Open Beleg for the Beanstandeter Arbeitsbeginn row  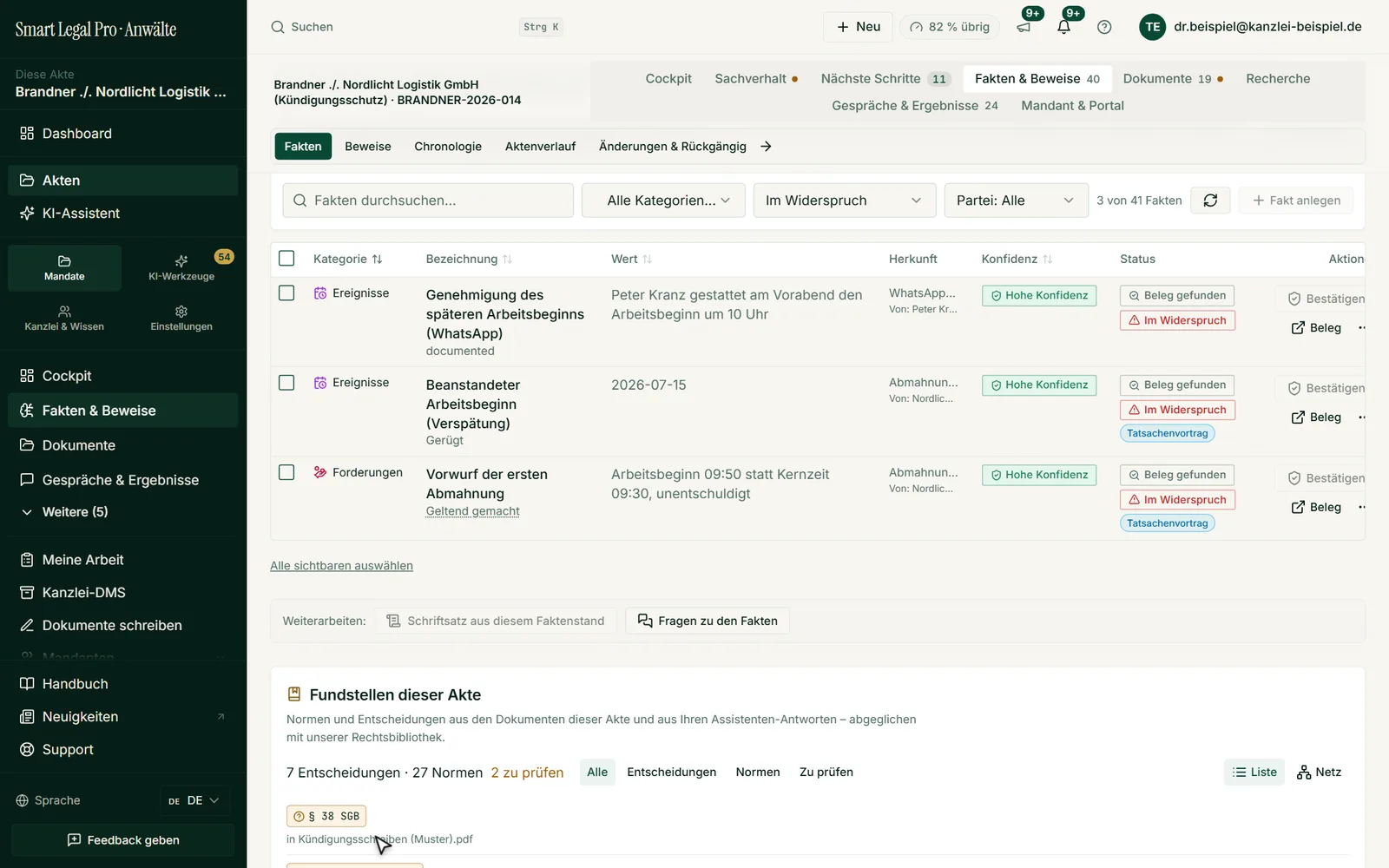point(1316,418)
